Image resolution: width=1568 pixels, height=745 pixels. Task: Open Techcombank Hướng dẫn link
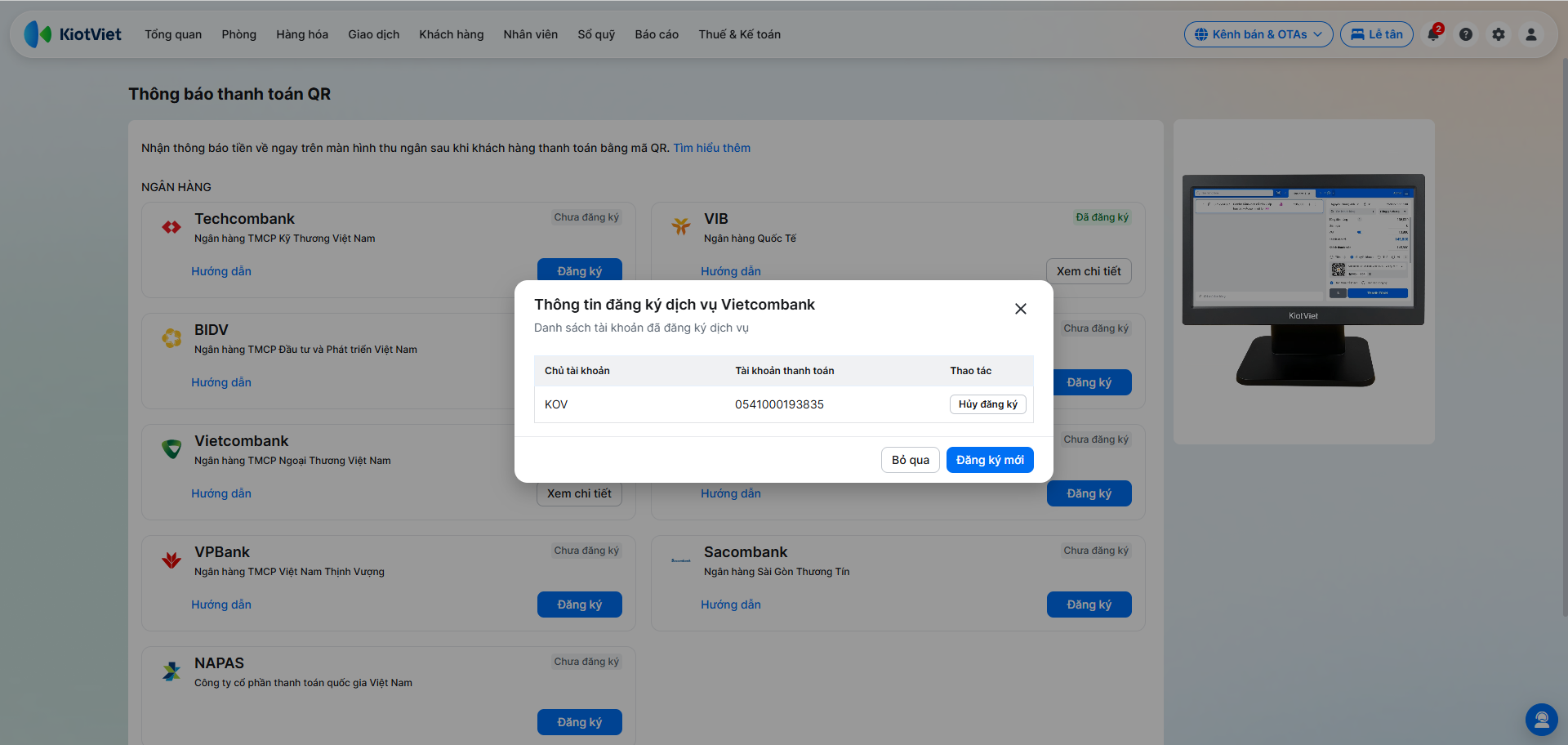[x=221, y=271]
